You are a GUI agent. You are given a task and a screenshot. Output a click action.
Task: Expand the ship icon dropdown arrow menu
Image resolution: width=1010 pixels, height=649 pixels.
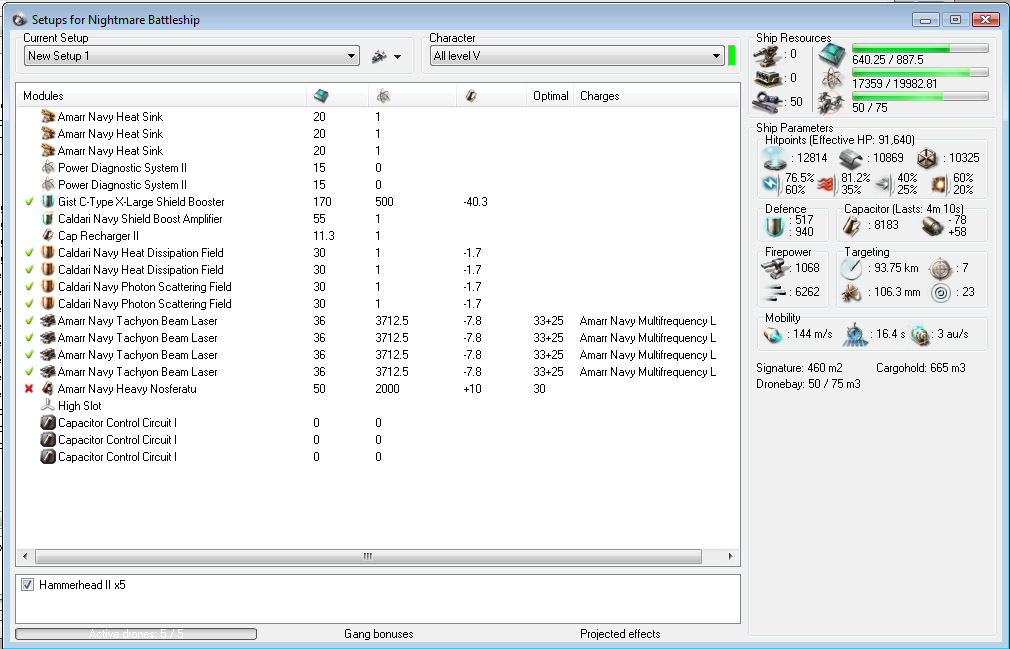(397, 57)
